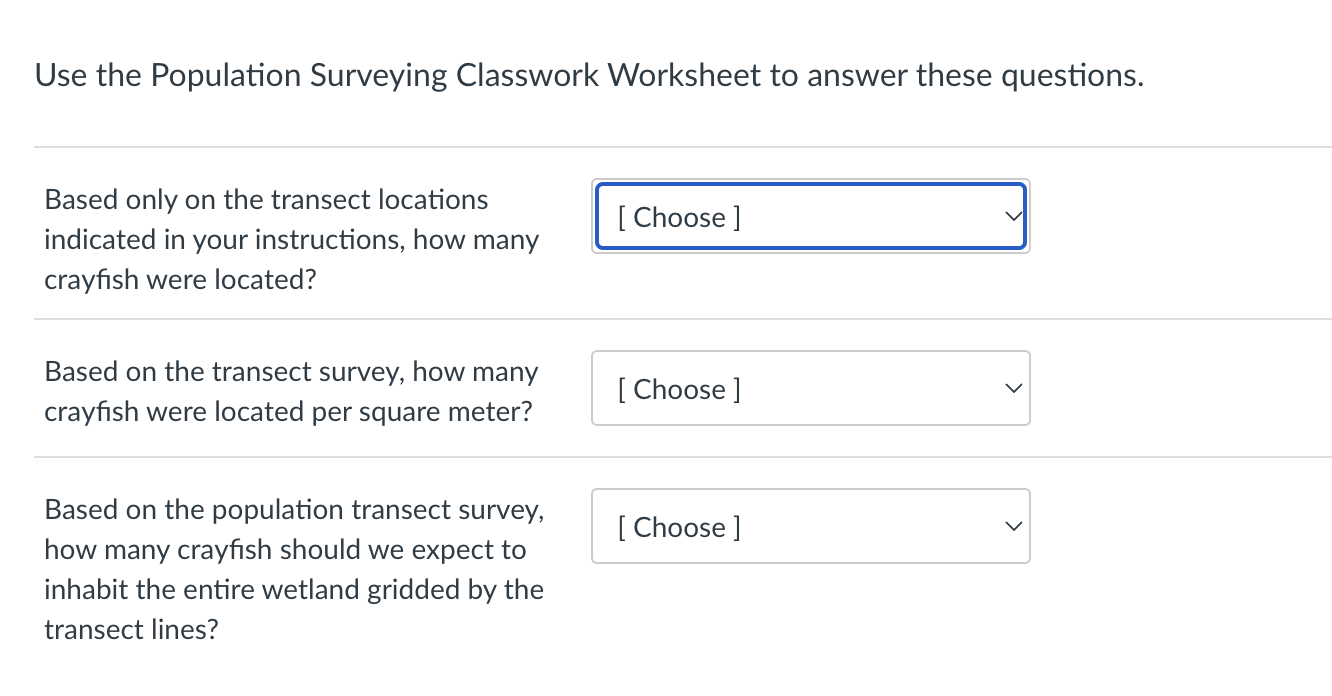Image resolution: width=1332 pixels, height=696 pixels.
Task: Click the chevron arrow on the second dropdown
Action: (1012, 388)
